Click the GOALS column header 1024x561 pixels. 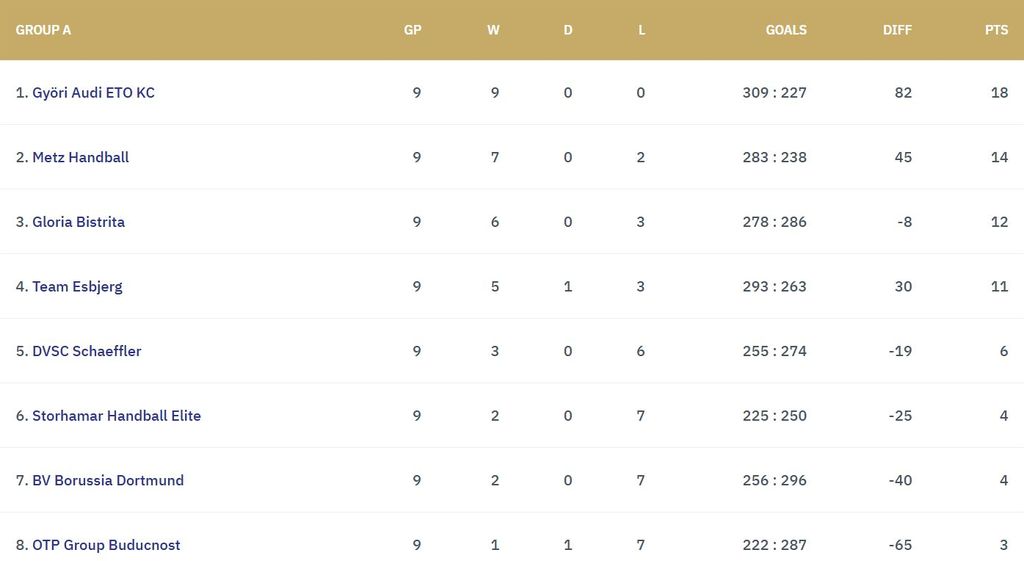point(786,30)
